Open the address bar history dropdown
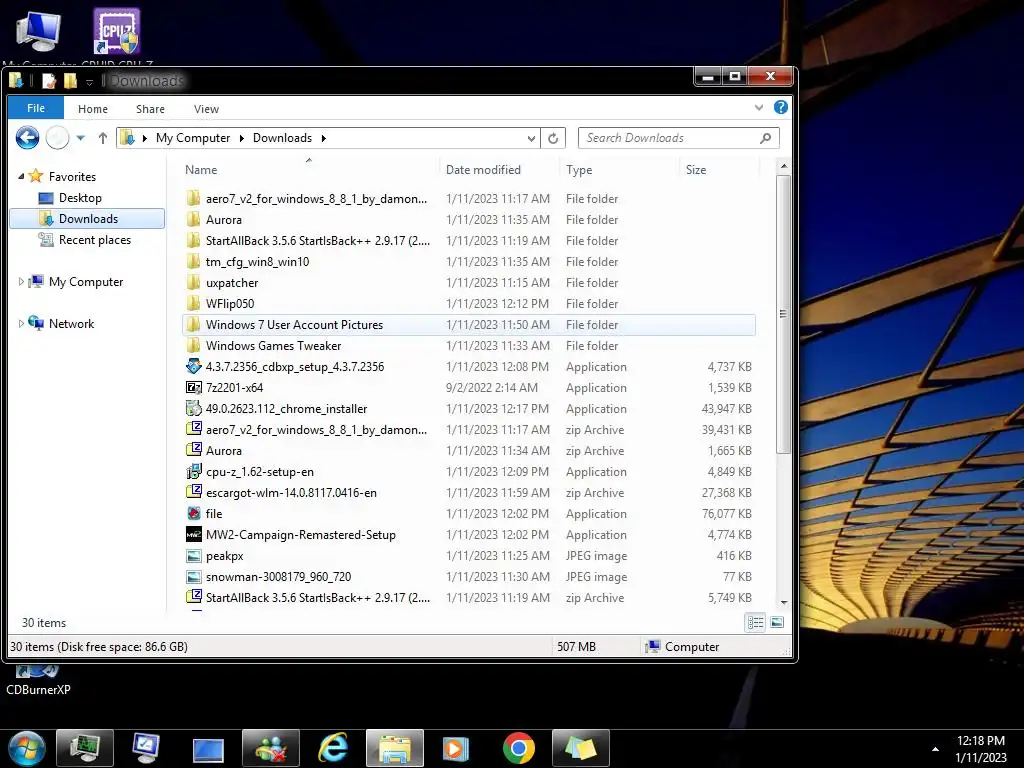The image size is (1024, 768). [x=532, y=138]
